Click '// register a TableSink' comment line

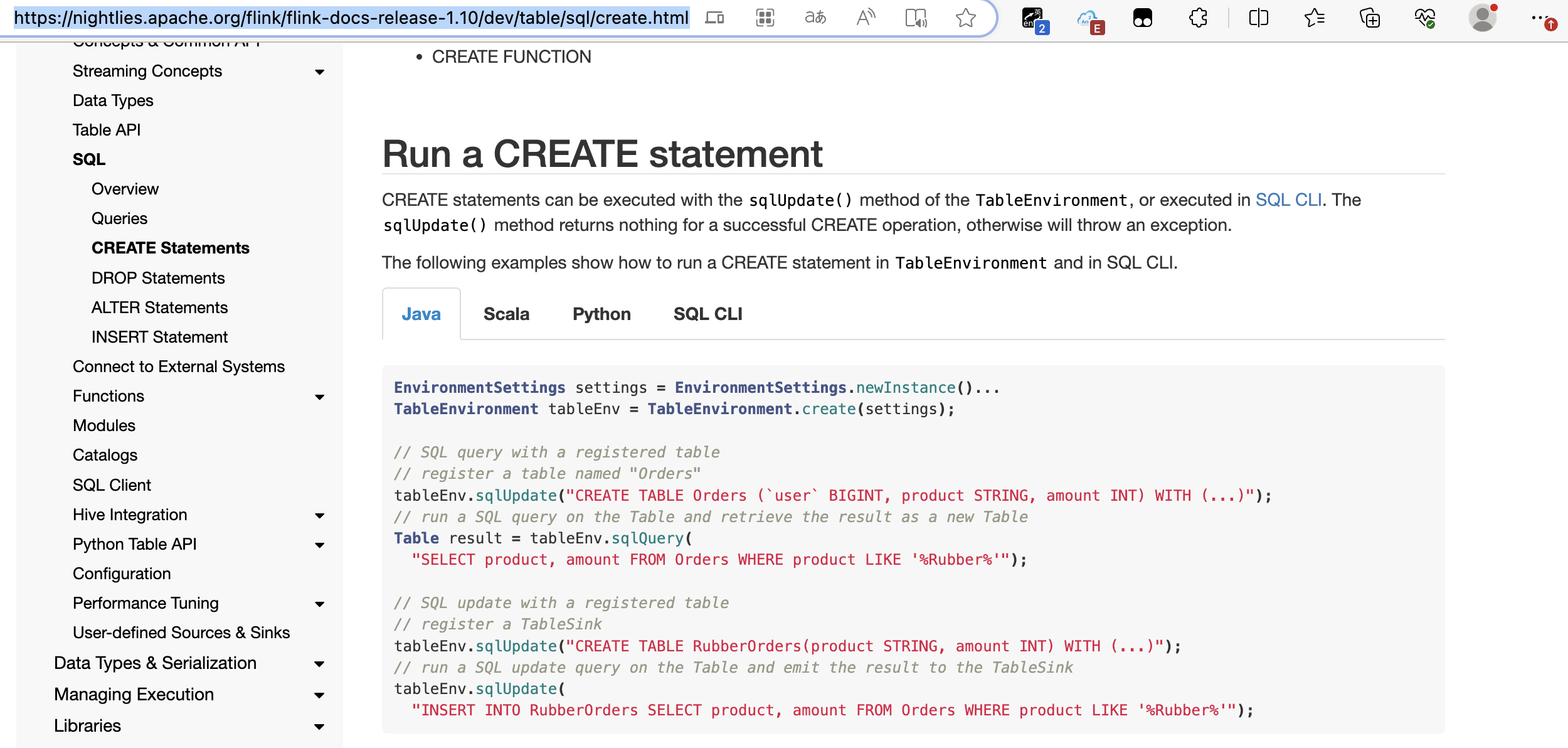pyautogui.click(x=498, y=624)
